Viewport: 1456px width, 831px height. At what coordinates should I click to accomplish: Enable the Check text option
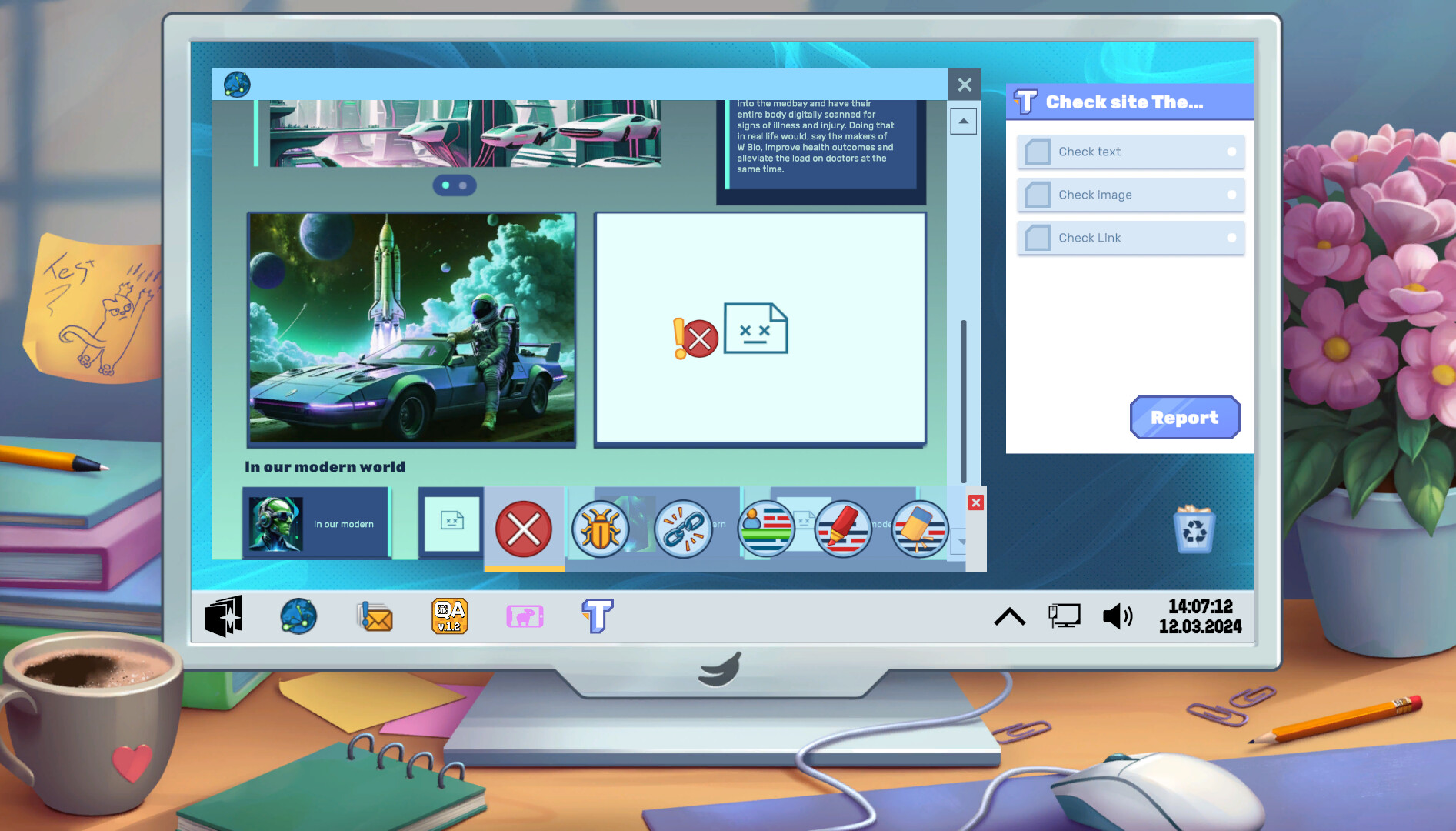coord(1036,152)
